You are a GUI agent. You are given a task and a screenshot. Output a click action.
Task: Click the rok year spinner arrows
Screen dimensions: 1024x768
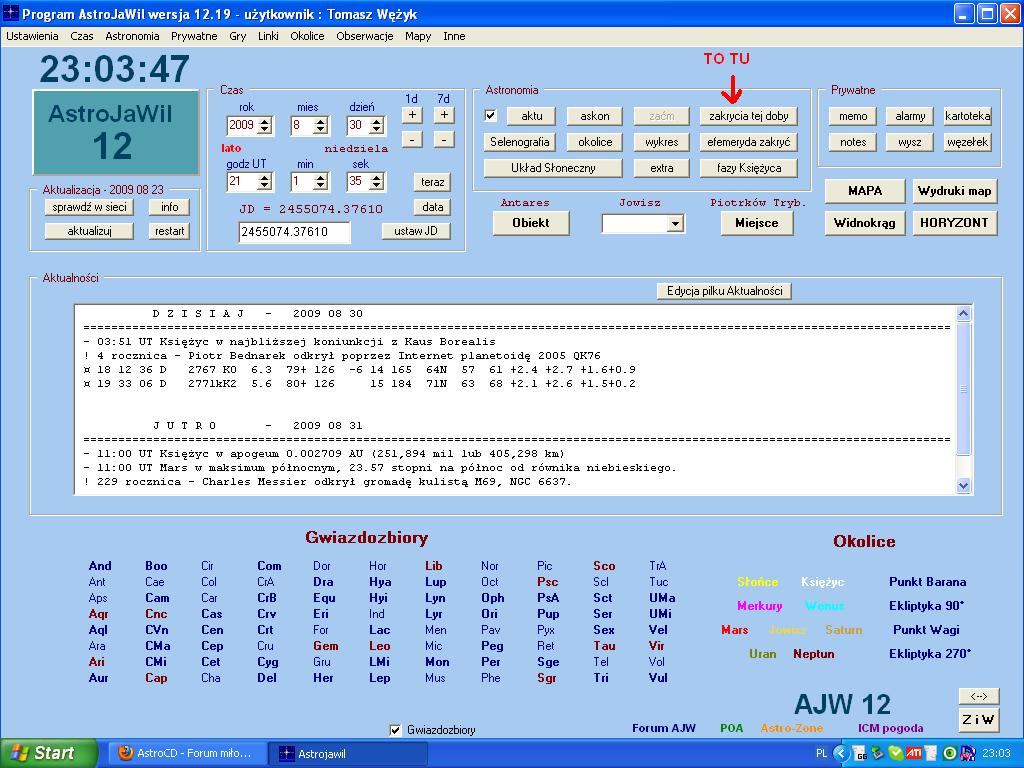(264, 125)
